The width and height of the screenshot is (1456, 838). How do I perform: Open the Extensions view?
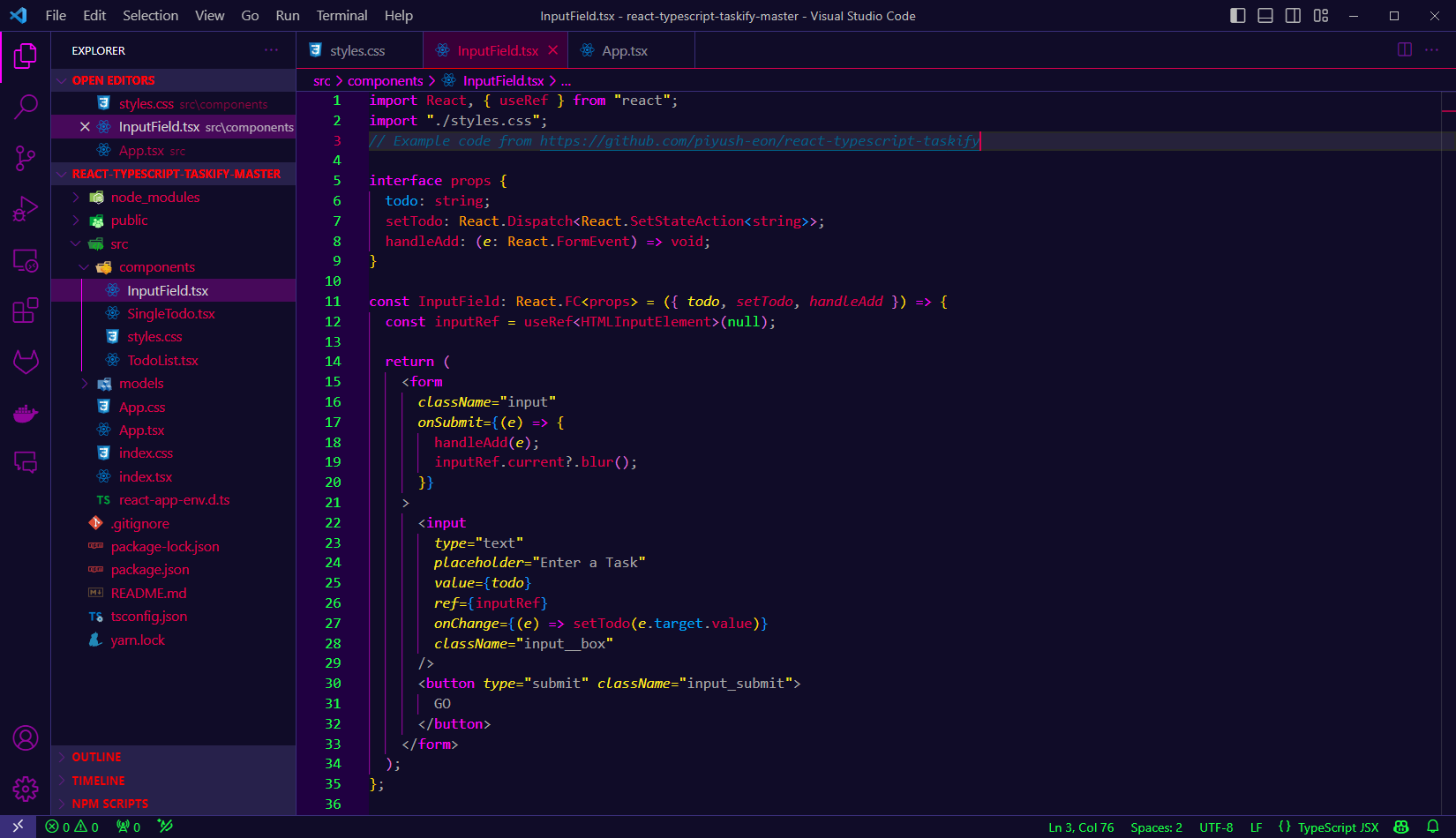tap(26, 311)
